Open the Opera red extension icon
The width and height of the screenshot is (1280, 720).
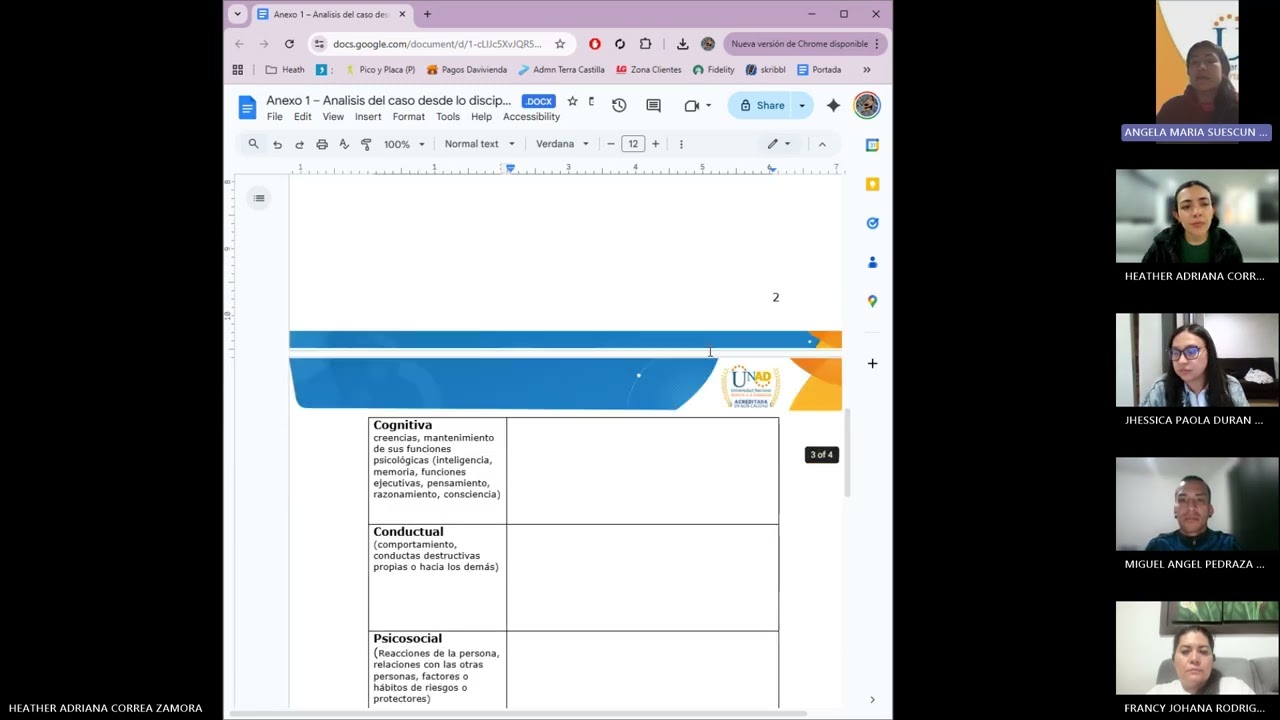click(595, 44)
